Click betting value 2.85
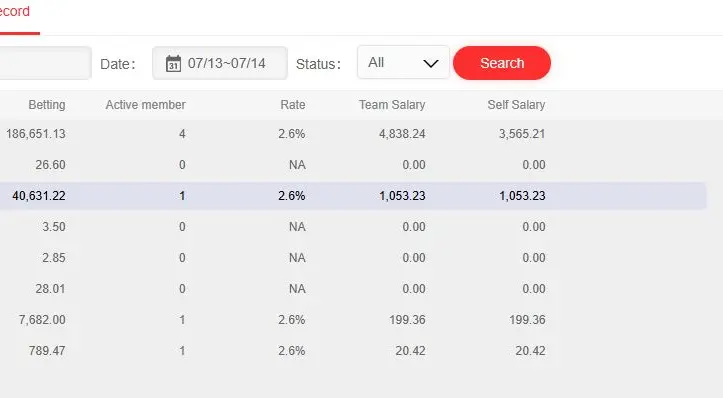The image size is (723, 398). click(x=53, y=257)
